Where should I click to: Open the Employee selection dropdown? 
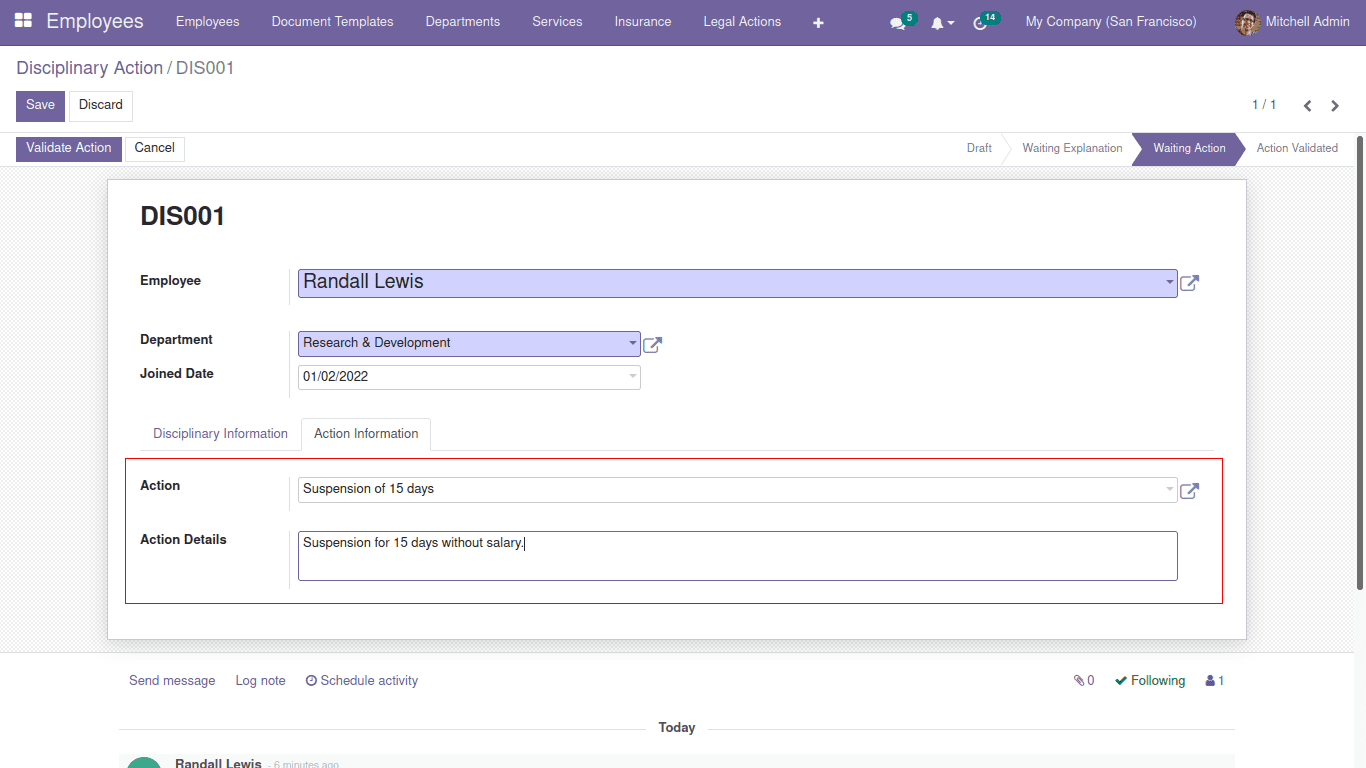point(1169,283)
